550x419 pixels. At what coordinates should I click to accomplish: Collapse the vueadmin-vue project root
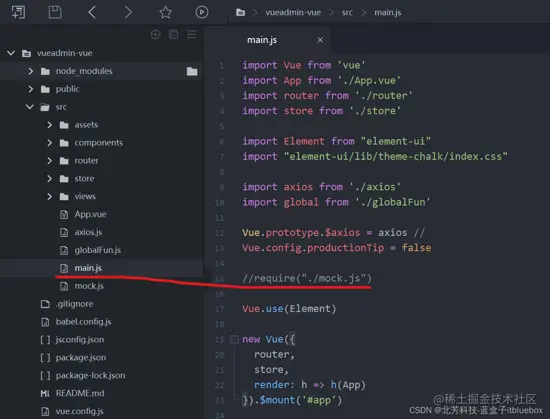(x=11, y=53)
